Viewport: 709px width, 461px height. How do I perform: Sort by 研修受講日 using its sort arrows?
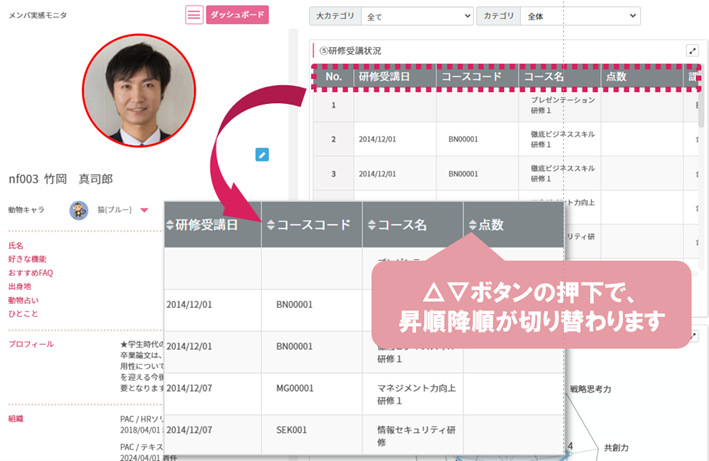click(169, 226)
